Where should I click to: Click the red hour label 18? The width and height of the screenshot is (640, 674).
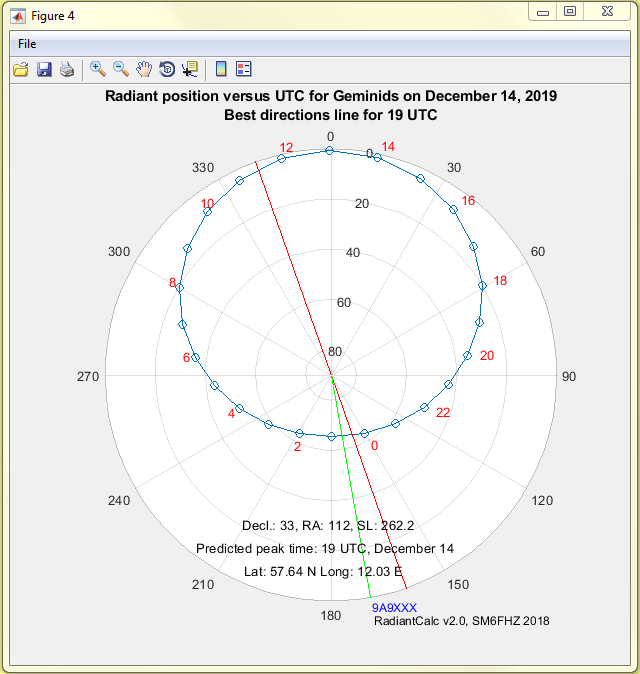(x=500, y=281)
